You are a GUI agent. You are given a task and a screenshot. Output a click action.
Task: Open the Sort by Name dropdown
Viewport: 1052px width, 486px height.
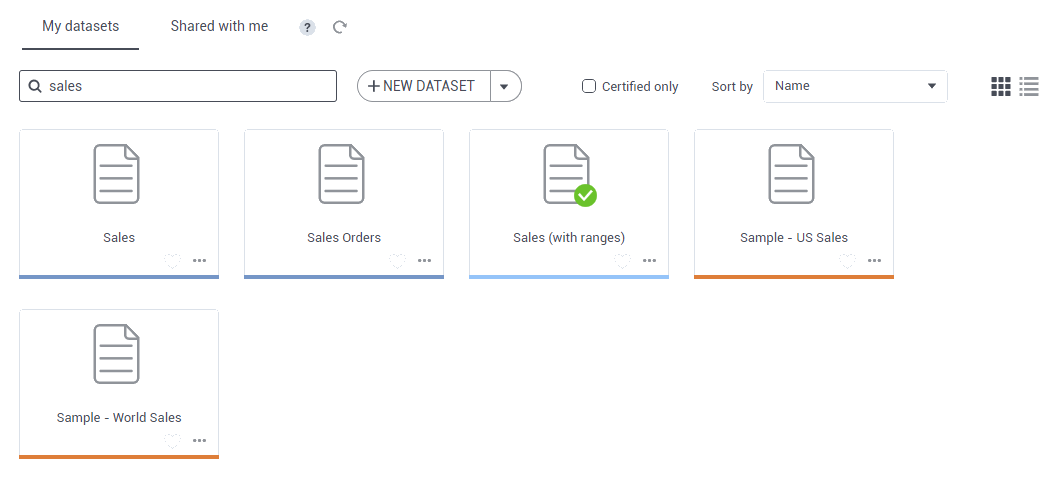click(x=855, y=86)
